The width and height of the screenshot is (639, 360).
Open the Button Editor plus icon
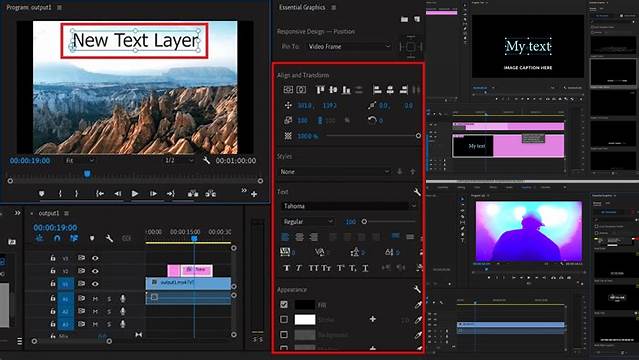point(254,194)
